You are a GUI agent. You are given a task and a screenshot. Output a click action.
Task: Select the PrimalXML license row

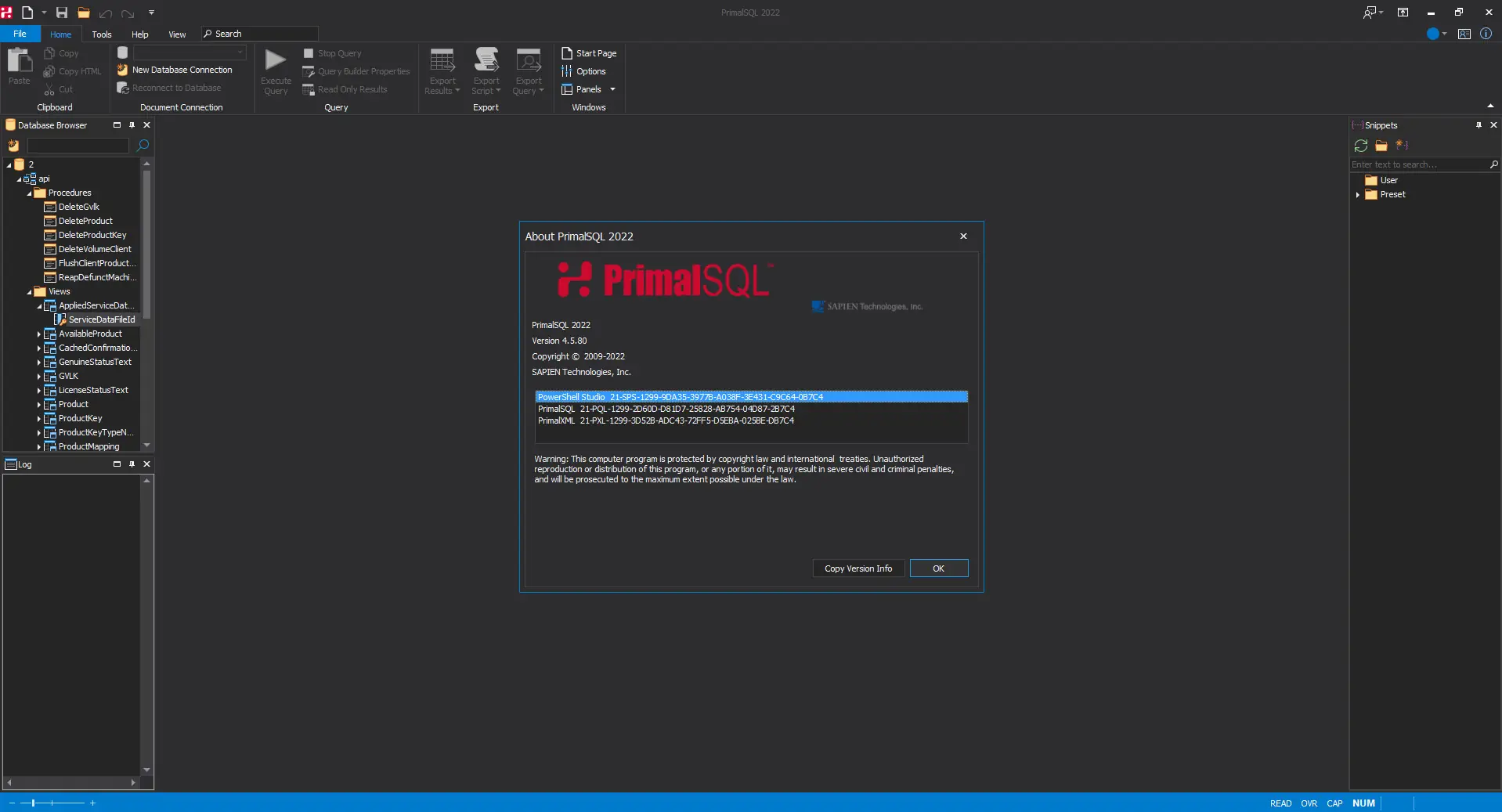(x=752, y=420)
